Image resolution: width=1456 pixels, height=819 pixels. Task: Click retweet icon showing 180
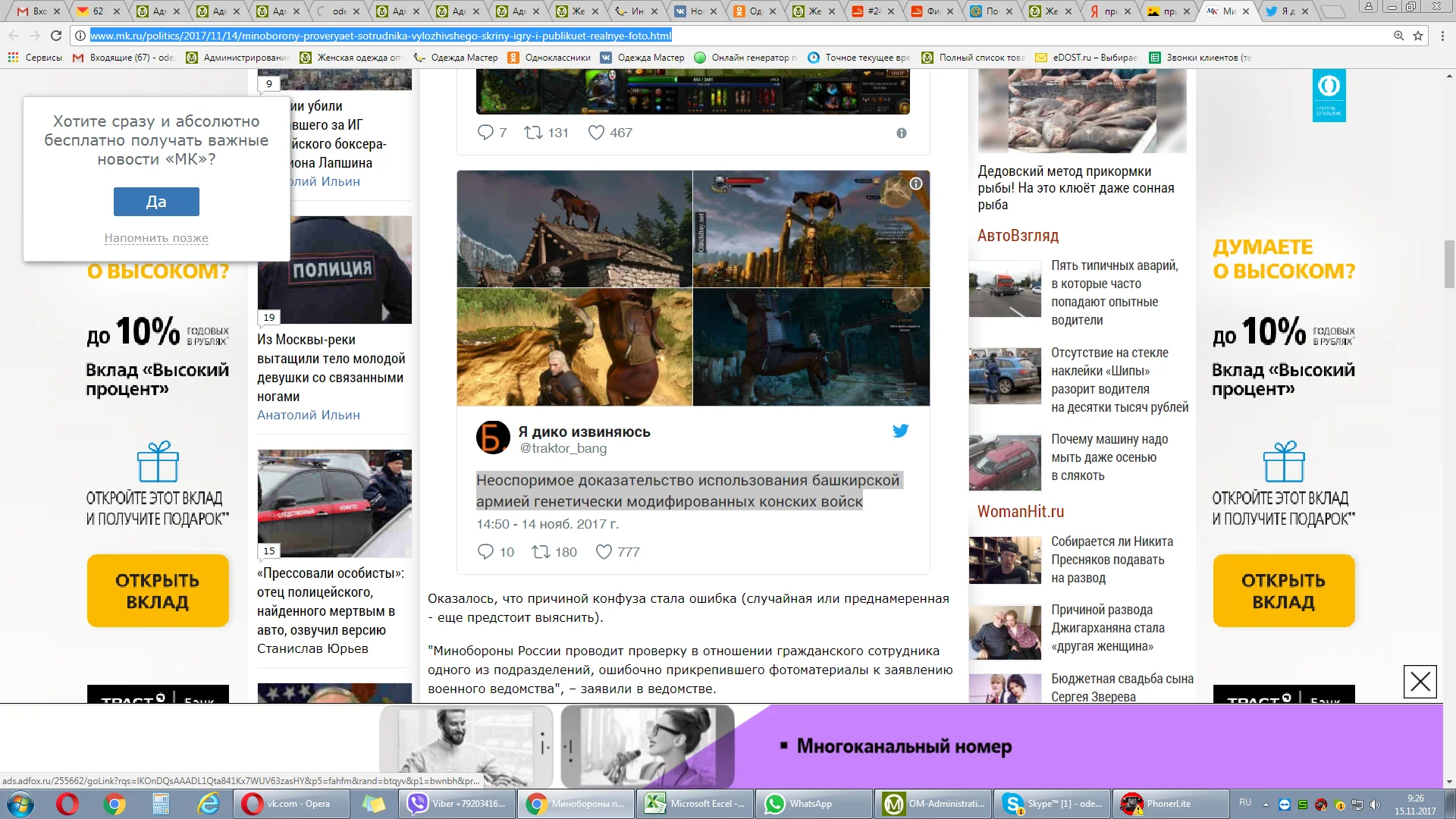[541, 552]
